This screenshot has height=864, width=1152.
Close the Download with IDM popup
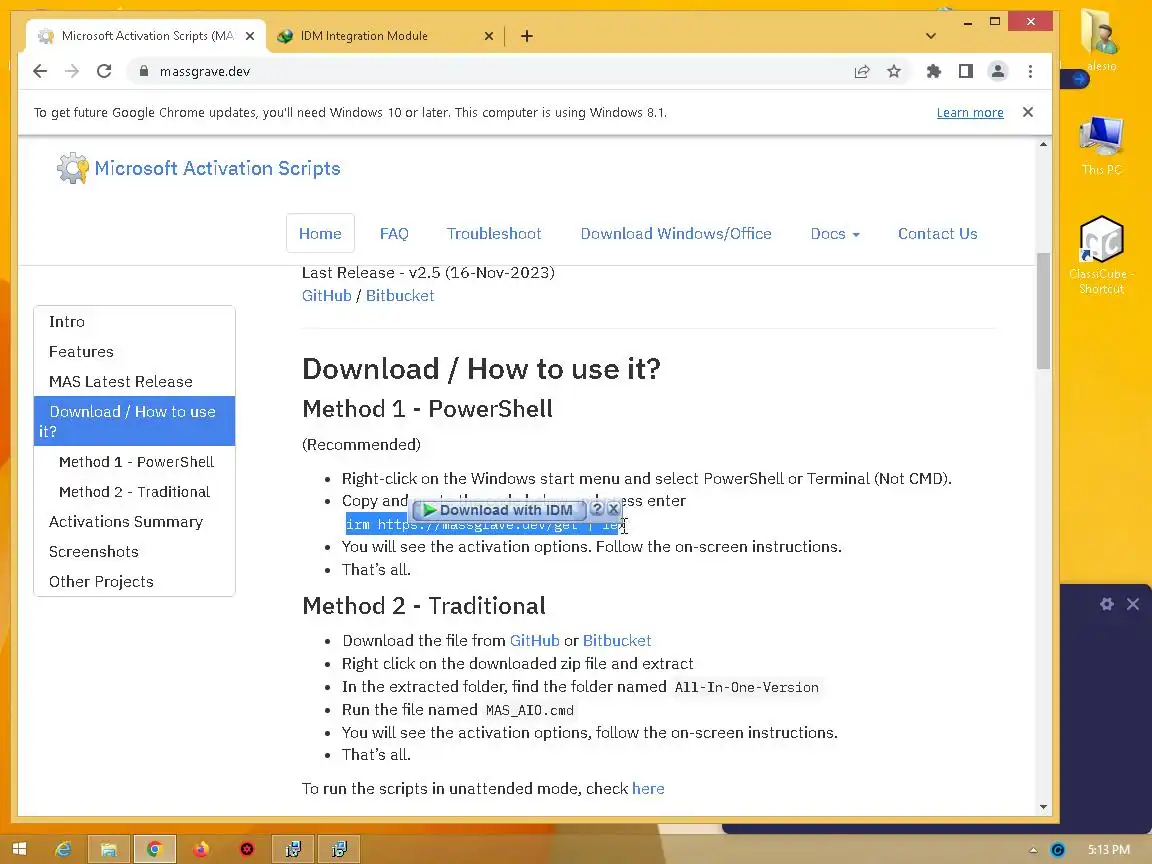613,508
